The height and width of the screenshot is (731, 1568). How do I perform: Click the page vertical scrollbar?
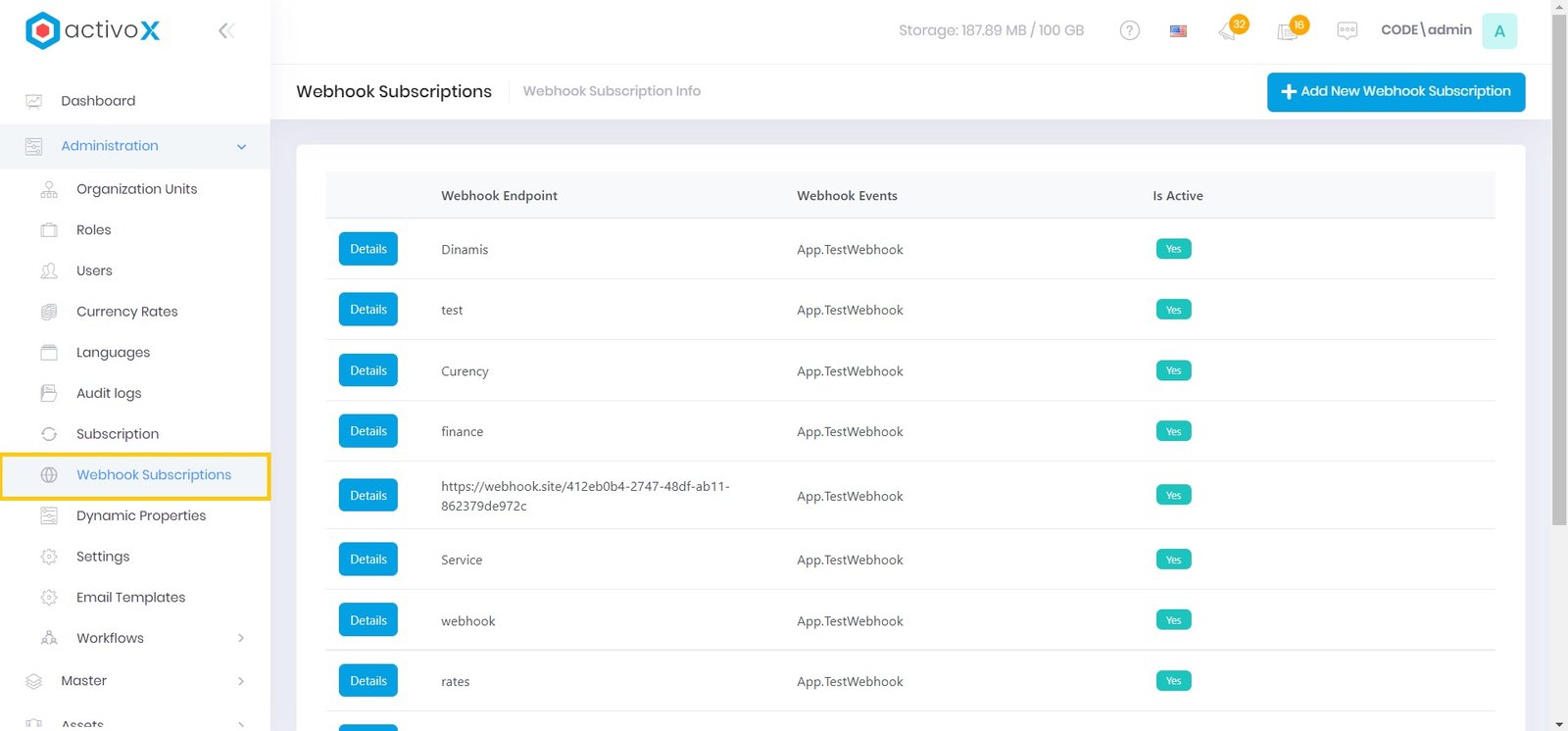pyautogui.click(x=1559, y=269)
